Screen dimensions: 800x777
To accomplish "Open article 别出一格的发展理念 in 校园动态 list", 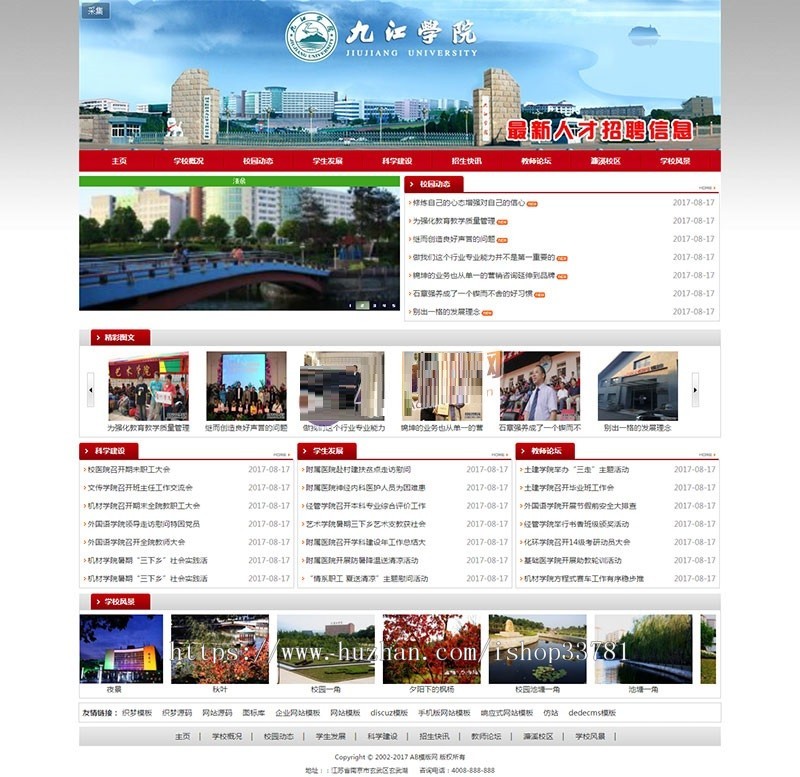I will point(446,312).
